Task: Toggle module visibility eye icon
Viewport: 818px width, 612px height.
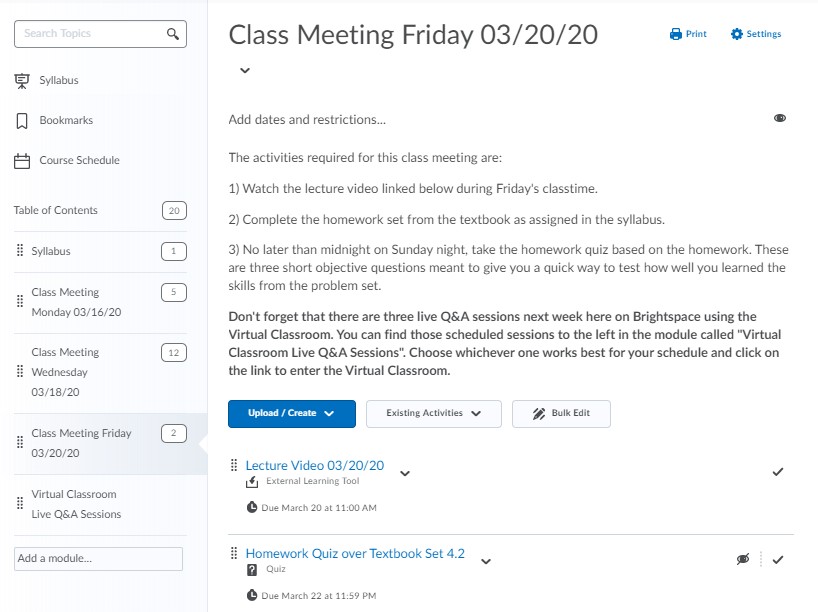Action: click(x=780, y=118)
